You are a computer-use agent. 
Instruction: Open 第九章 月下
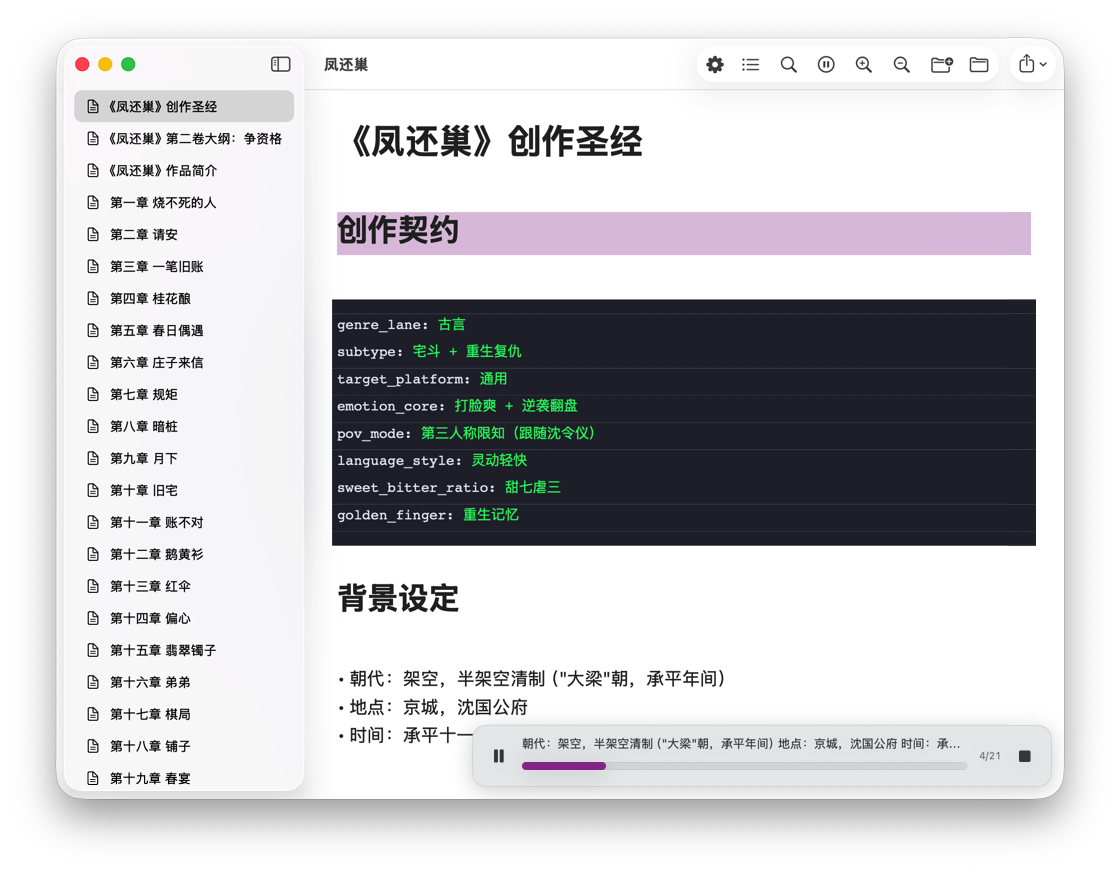[184, 459]
